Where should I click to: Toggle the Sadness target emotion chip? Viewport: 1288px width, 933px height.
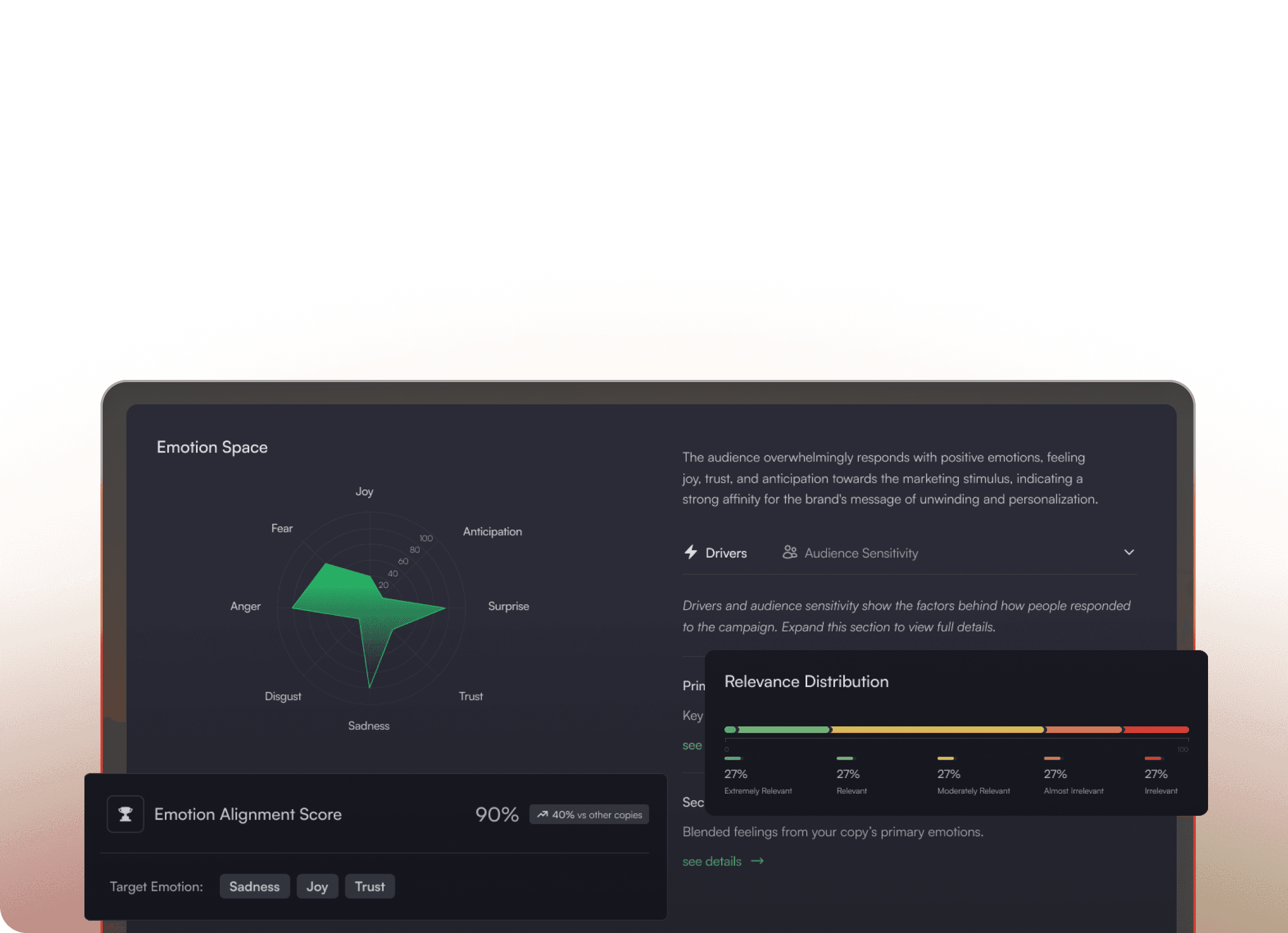254,886
